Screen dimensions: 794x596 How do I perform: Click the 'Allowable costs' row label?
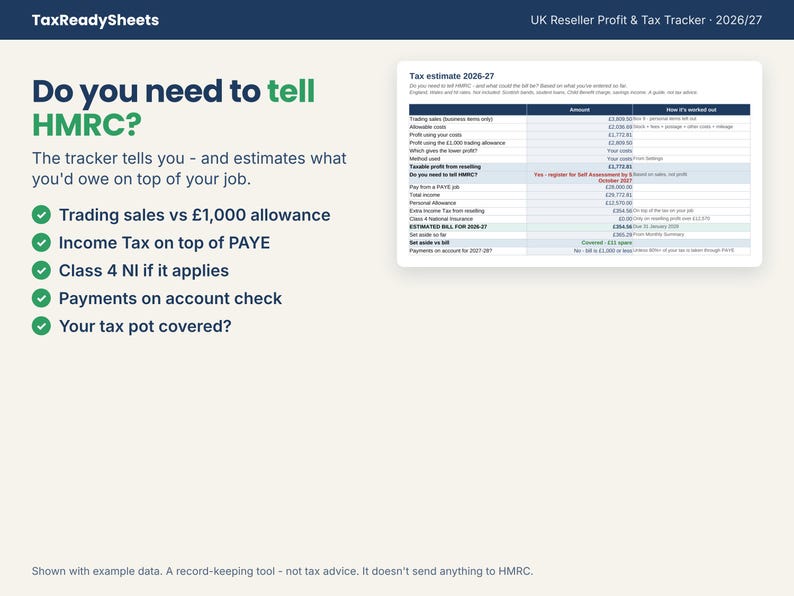(x=427, y=127)
